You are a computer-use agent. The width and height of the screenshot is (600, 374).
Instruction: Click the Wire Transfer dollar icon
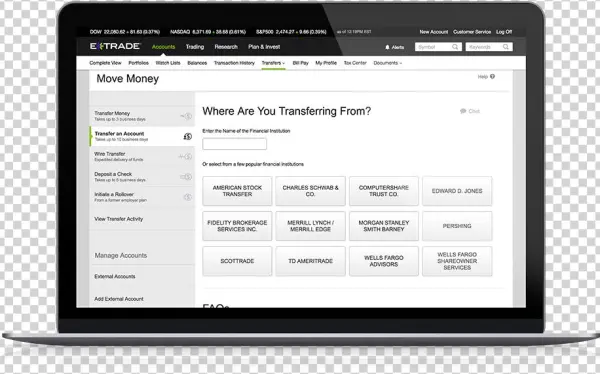point(186,156)
